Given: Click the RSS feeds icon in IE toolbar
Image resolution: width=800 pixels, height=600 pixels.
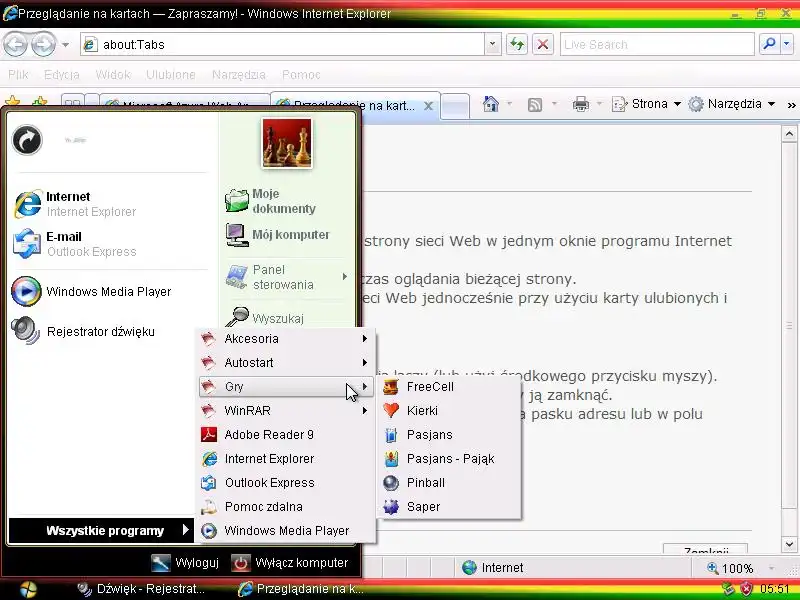Looking at the screenshot, I should point(535,105).
